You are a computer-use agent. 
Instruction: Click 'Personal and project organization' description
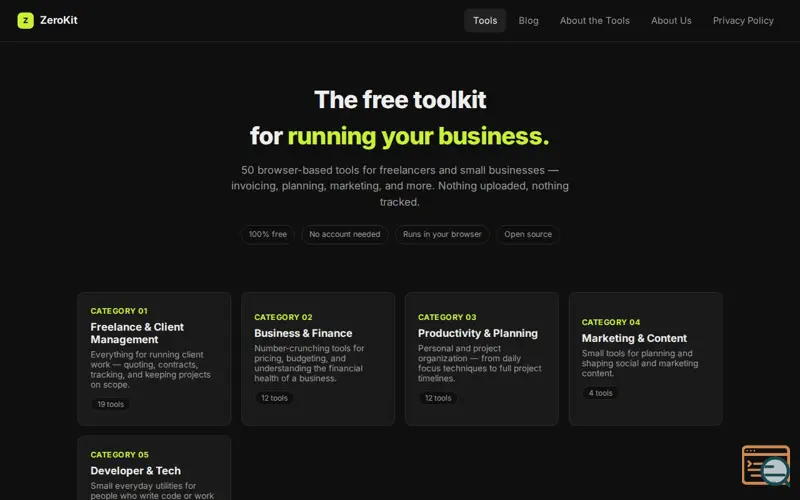(480, 363)
